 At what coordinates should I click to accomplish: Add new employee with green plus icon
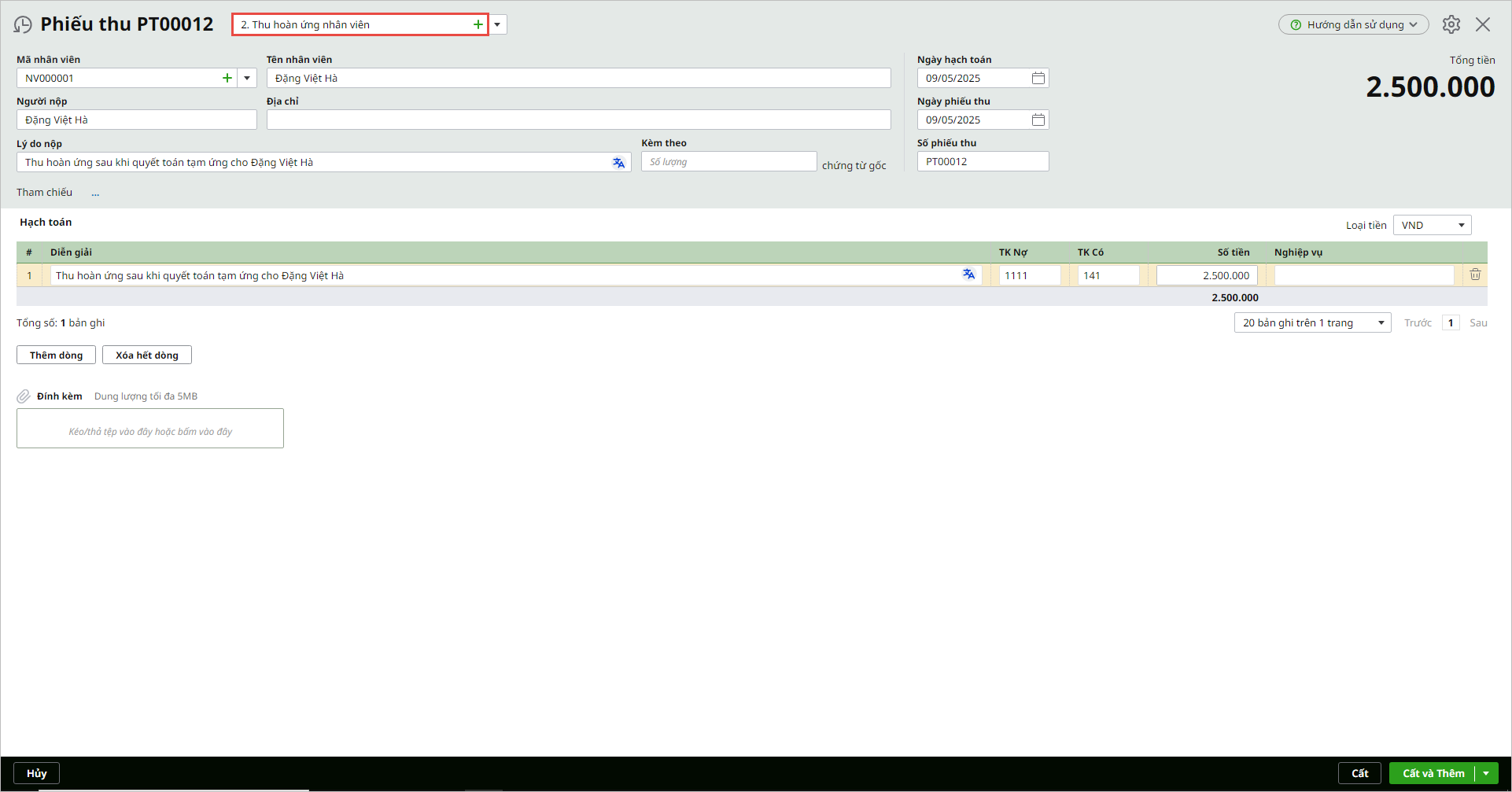[227, 78]
